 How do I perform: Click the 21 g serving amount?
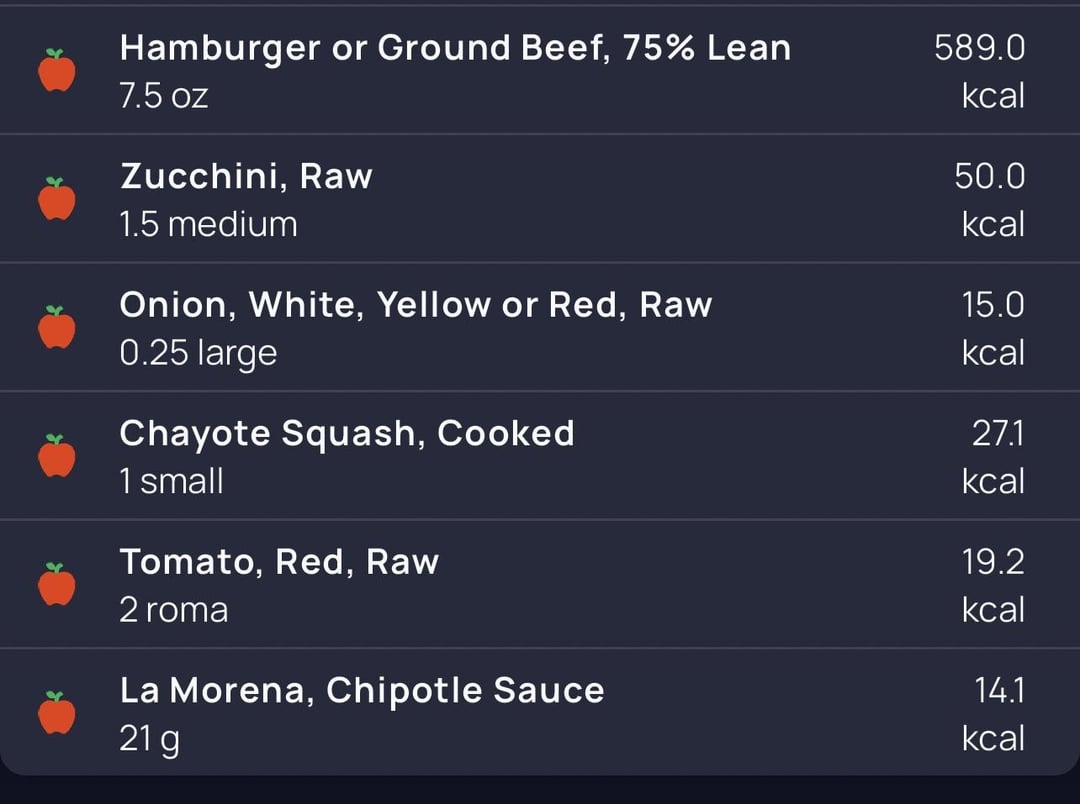point(150,739)
